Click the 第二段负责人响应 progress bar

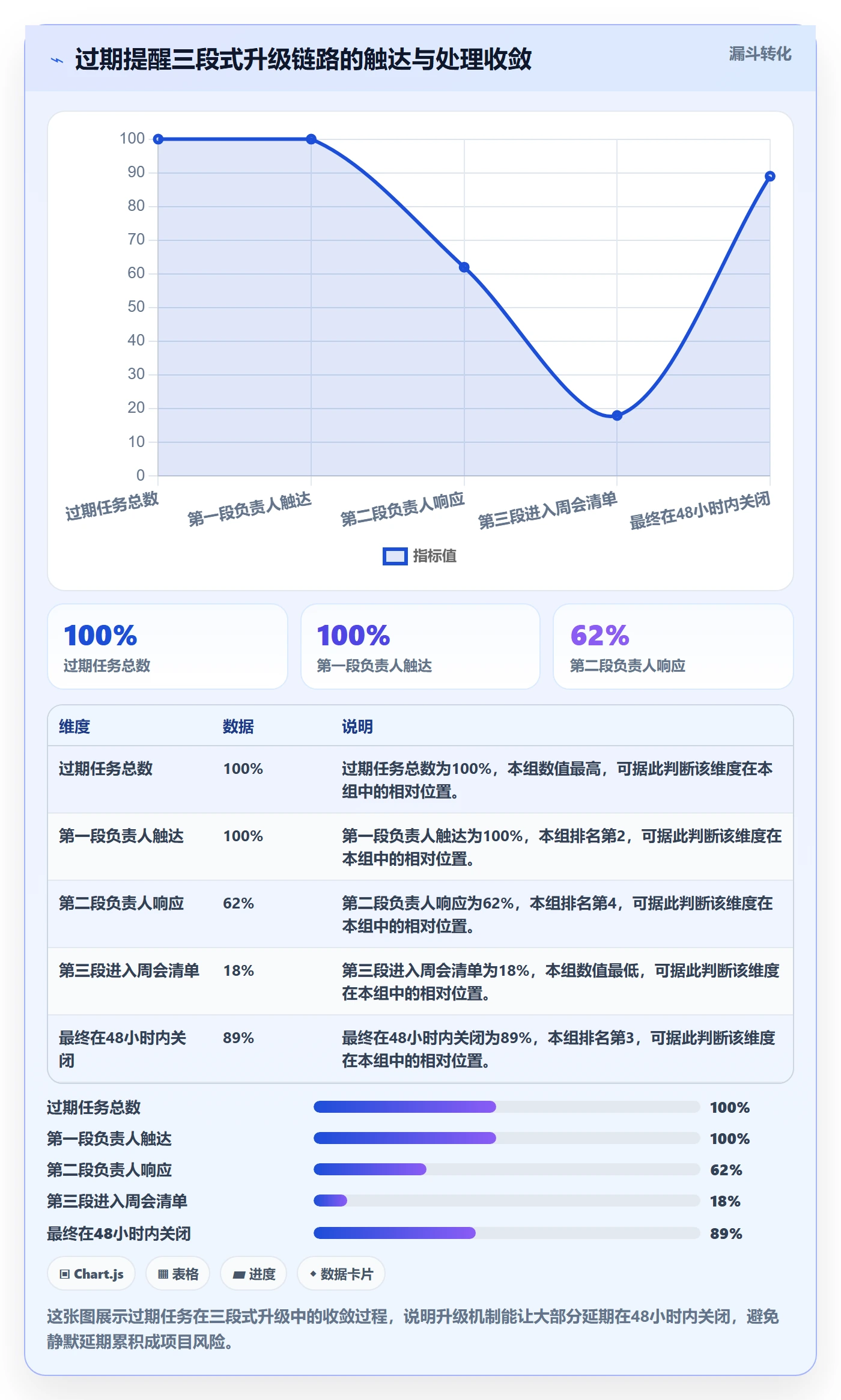[x=507, y=1169]
